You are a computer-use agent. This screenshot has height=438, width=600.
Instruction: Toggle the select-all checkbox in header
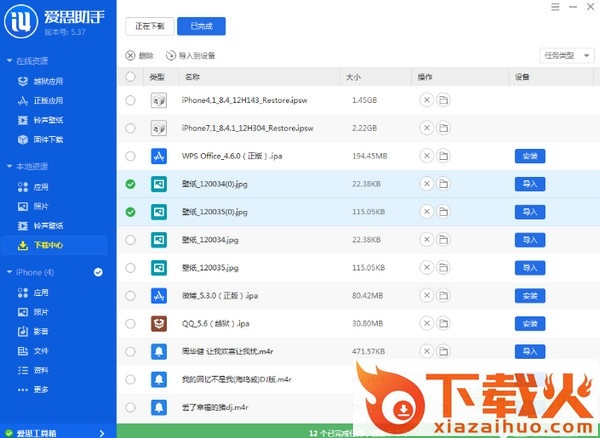point(130,76)
